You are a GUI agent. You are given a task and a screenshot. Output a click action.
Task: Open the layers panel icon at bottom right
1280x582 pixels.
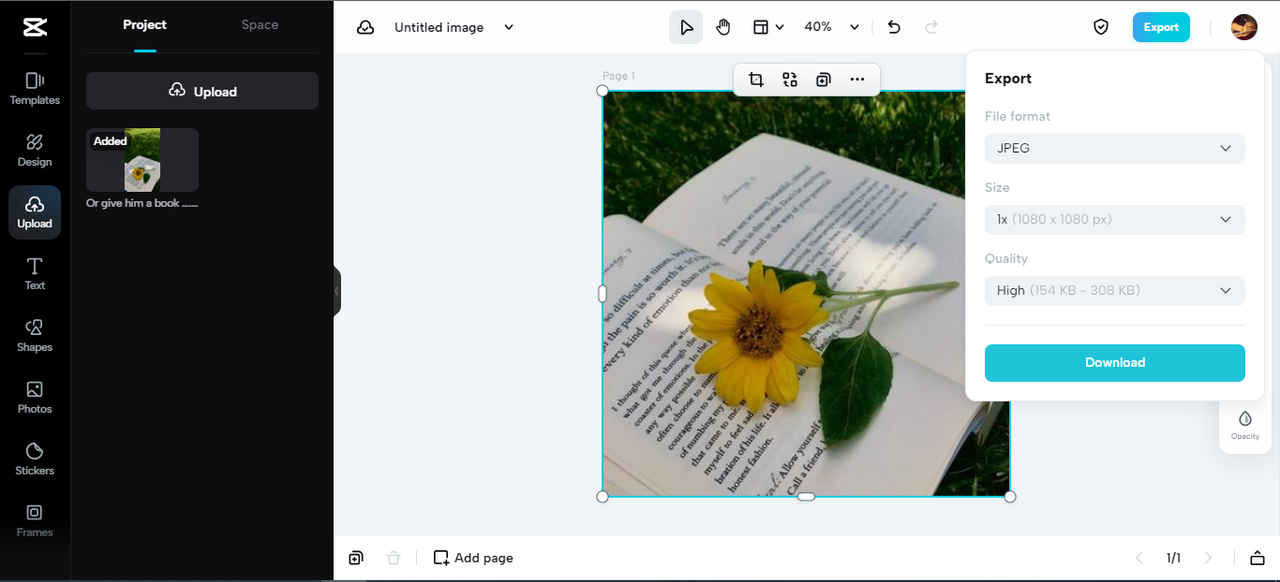(x=1257, y=558)
